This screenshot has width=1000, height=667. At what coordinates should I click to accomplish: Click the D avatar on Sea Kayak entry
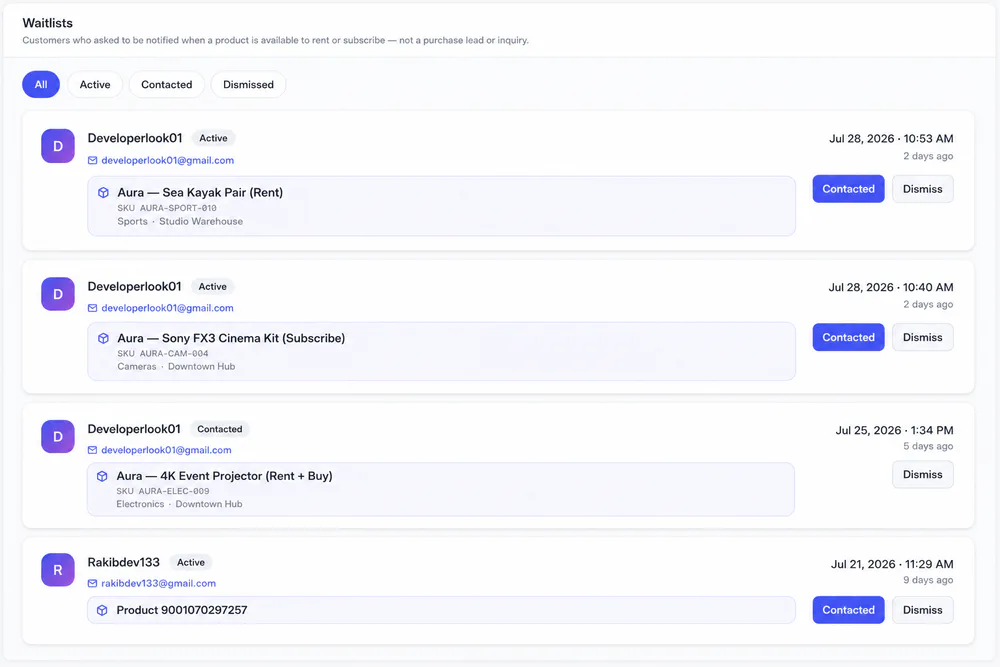pos(58,146)
